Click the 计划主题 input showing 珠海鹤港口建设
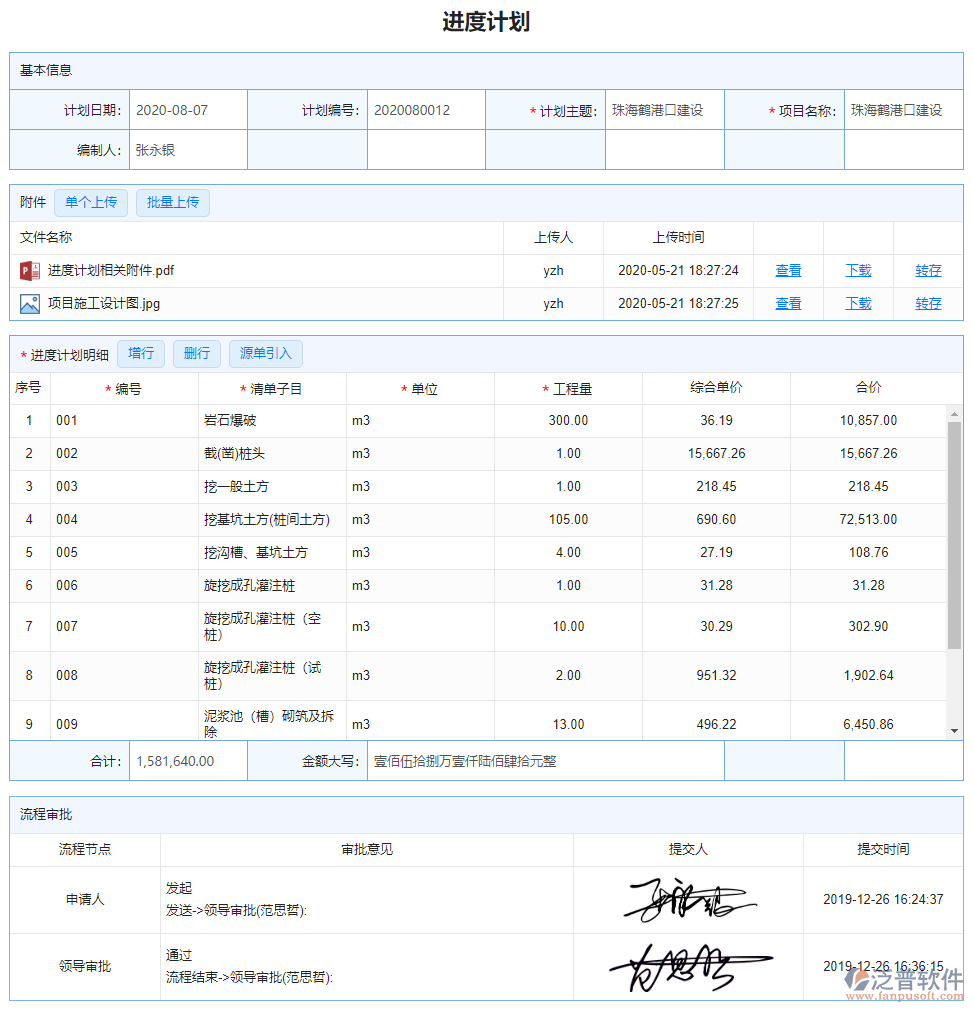 coord(663,110)
